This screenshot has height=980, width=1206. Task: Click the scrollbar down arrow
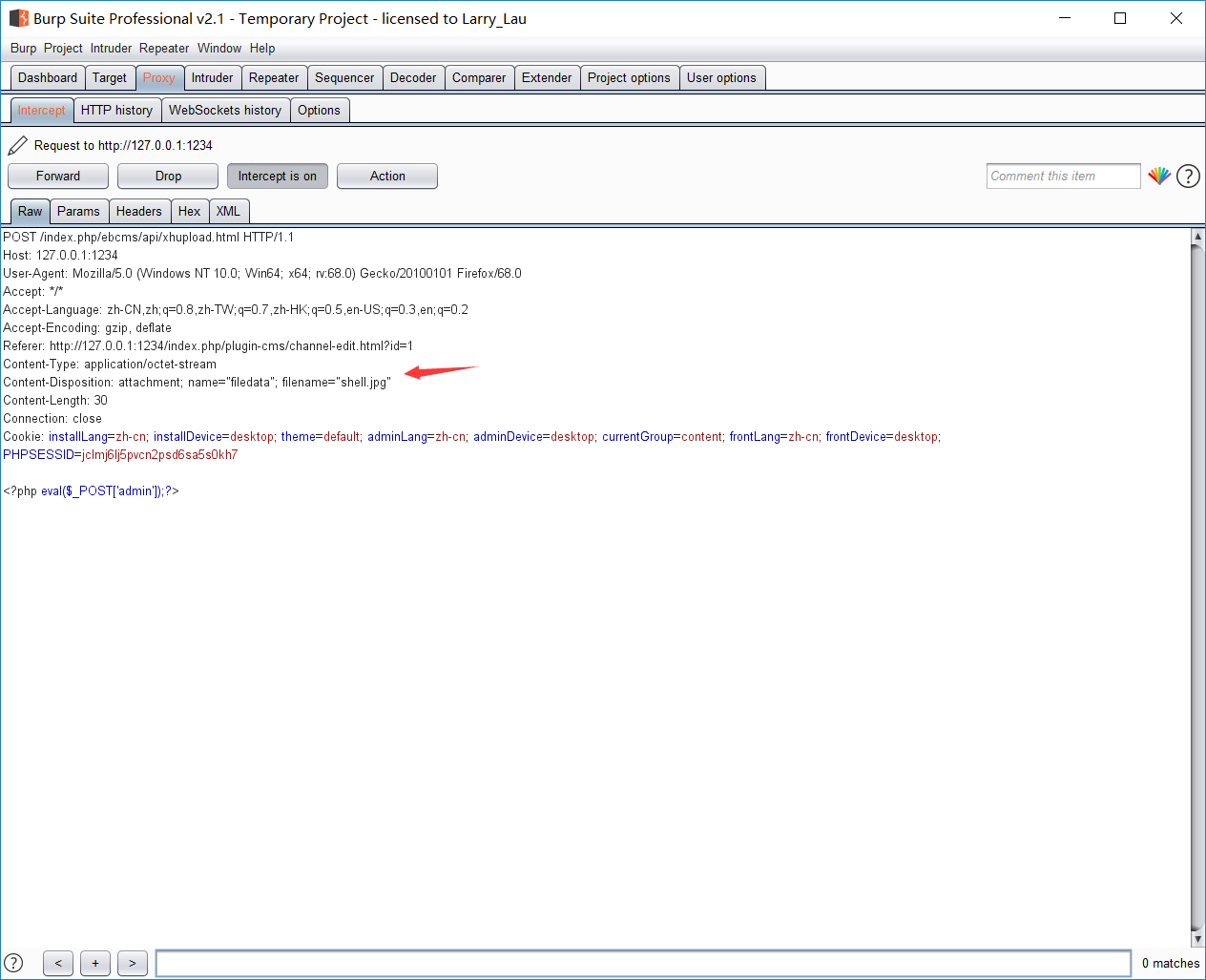(x=1198, y=940)
